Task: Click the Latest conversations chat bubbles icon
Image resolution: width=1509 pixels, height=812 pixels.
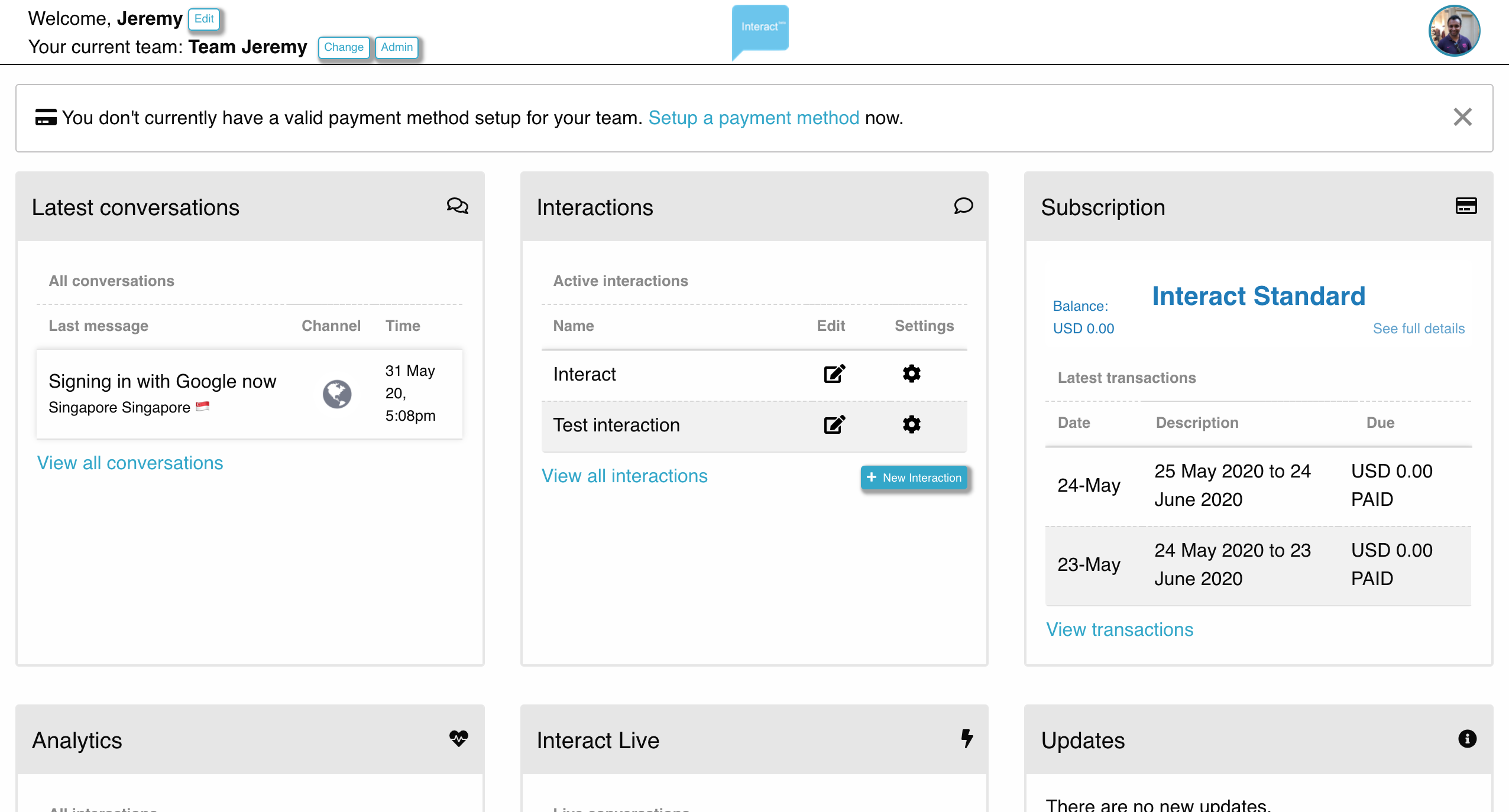Action: pyautogui.click(x=457, y=206)
